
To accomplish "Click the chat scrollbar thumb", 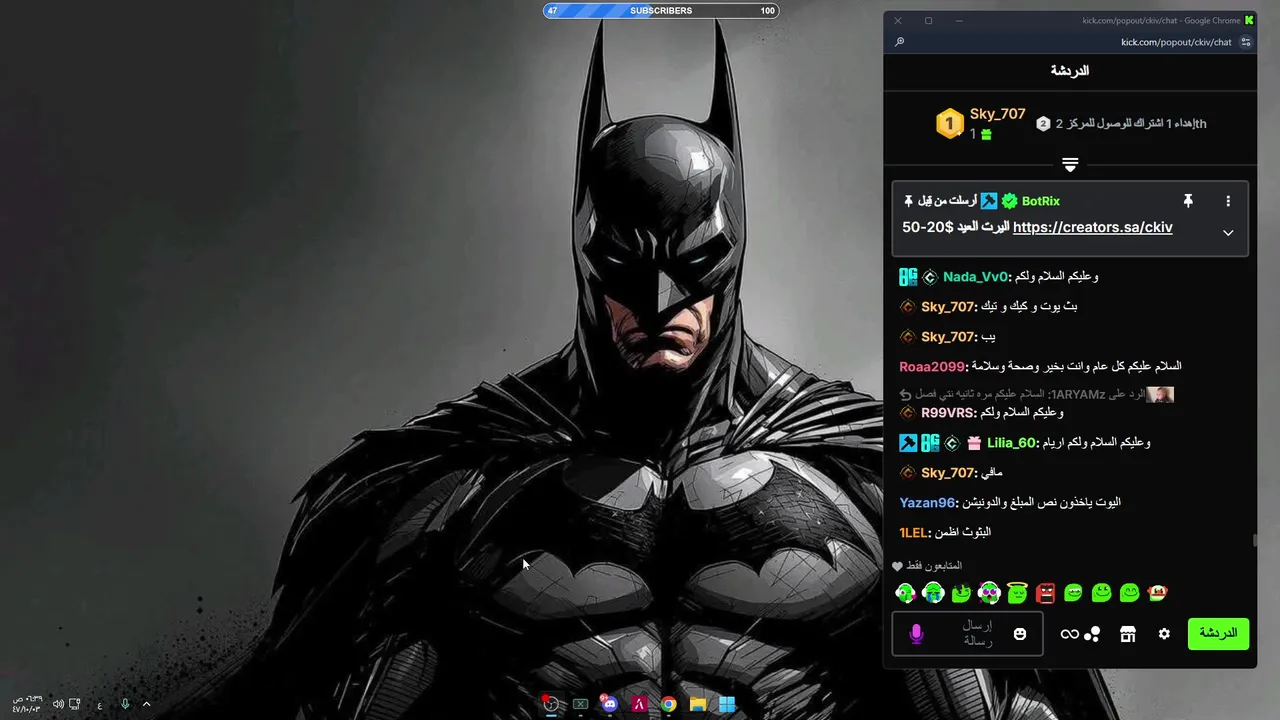I will [x=1254, y=541].
